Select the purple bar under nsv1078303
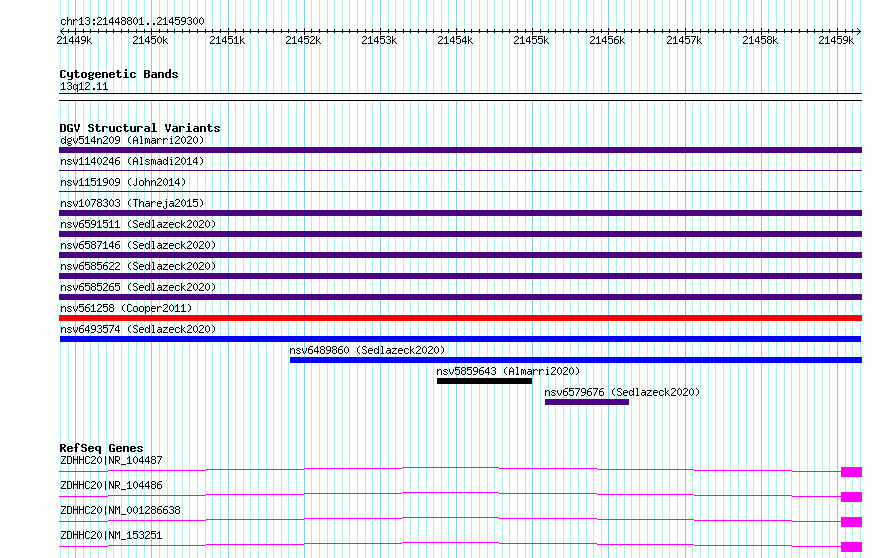 click(x=460, y=213)
